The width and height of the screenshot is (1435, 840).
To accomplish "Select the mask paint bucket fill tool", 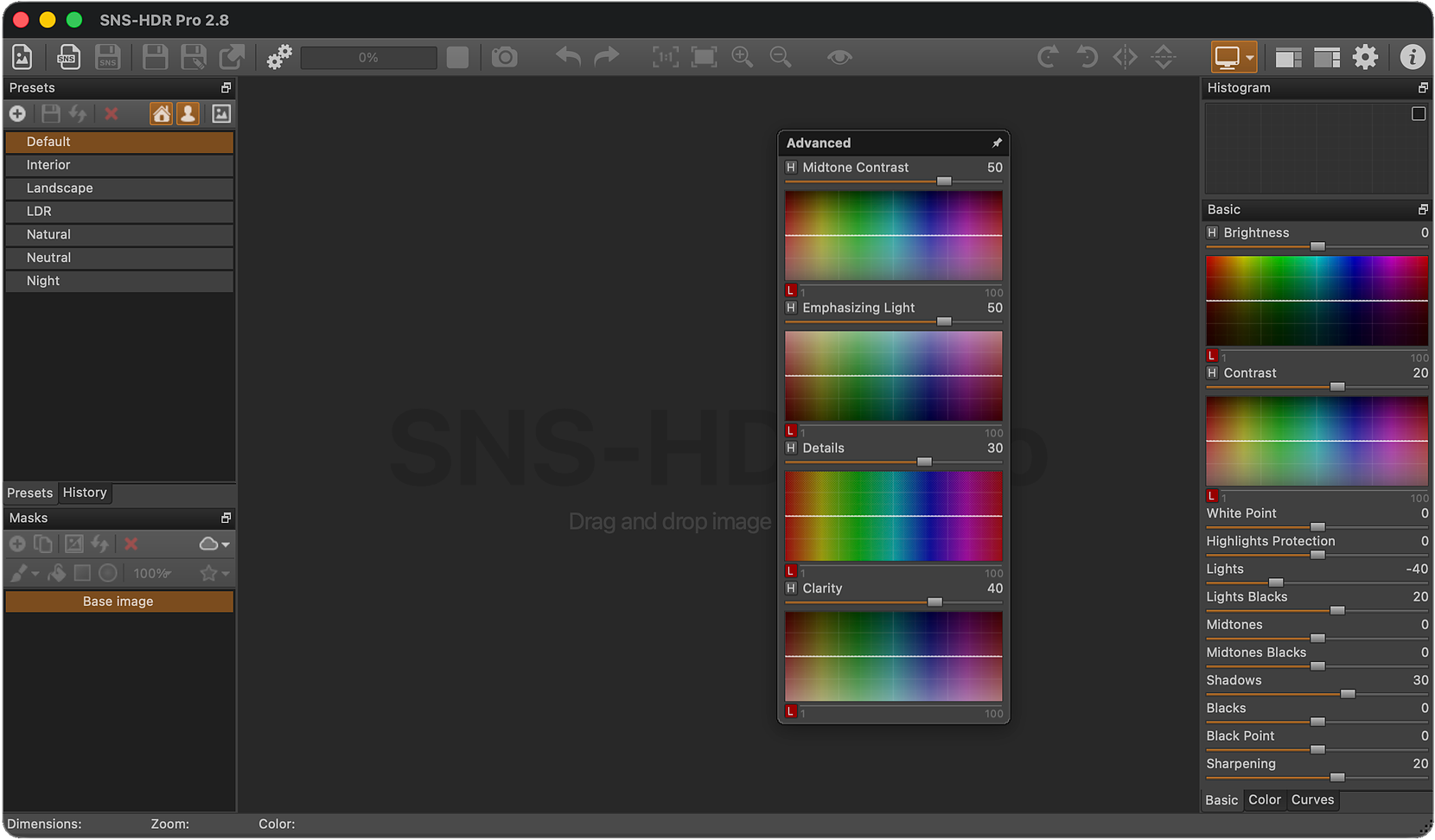I will point(56,573).
